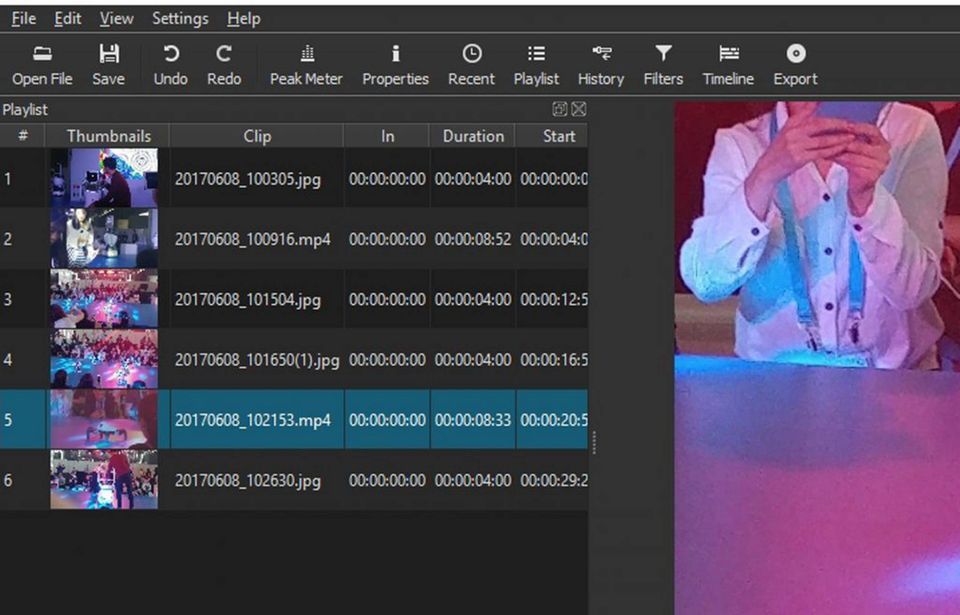Select clip 20170608_100916.mp4 in playlist

[x=252, y=239]
